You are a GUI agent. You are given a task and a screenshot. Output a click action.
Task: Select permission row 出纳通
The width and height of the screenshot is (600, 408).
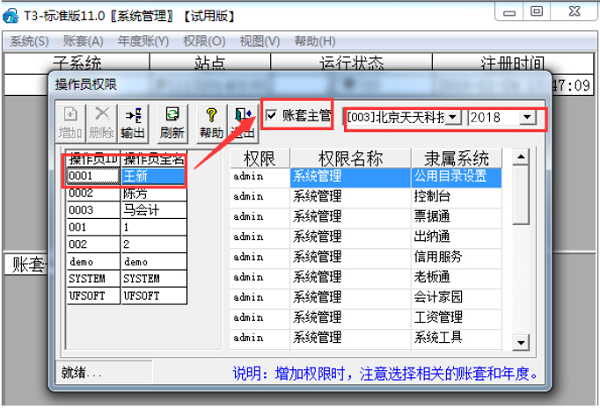[365, 238]
